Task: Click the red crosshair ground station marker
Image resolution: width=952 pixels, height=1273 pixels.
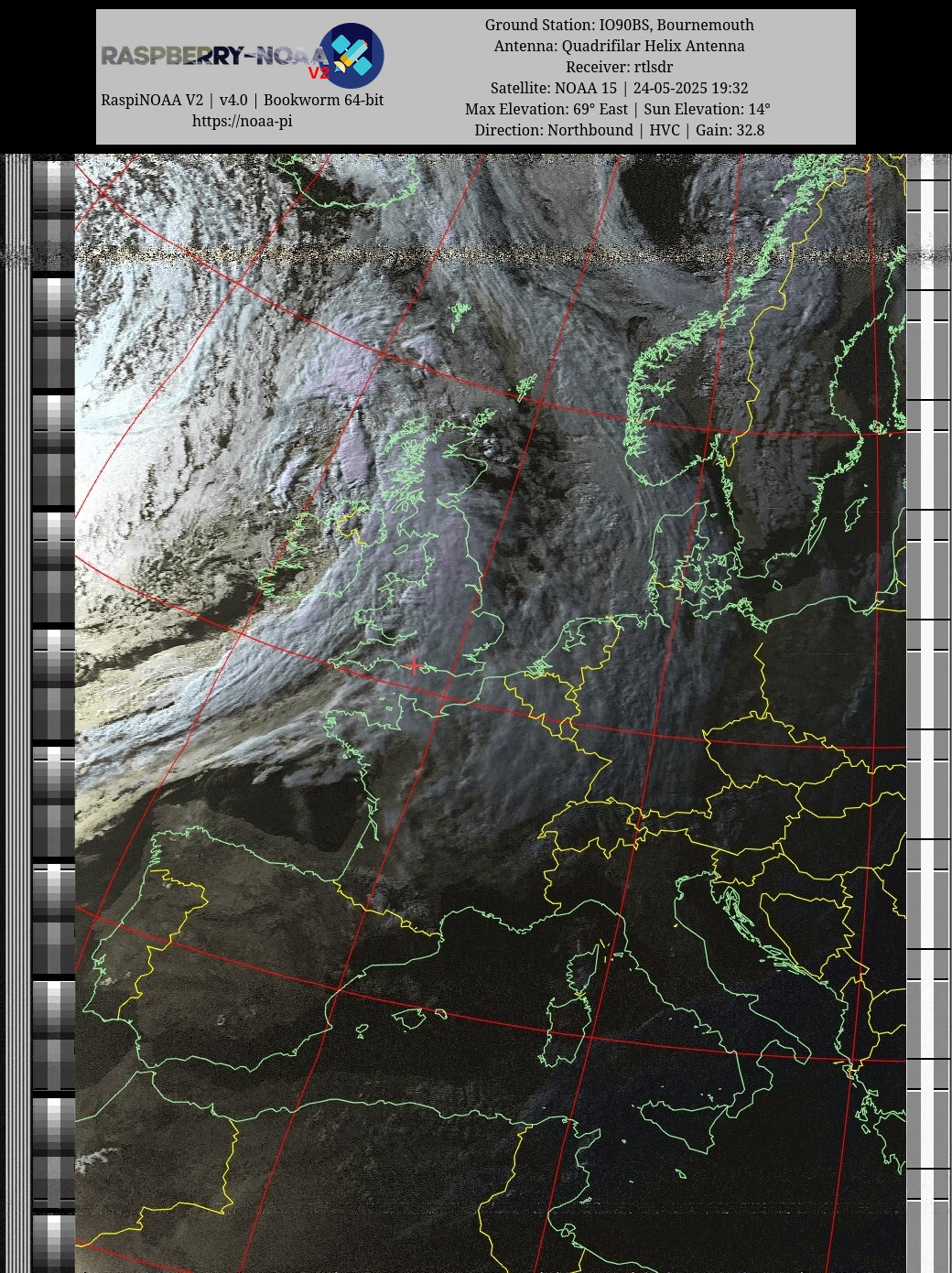Action: pyautogui.click(x=414, y=665)
